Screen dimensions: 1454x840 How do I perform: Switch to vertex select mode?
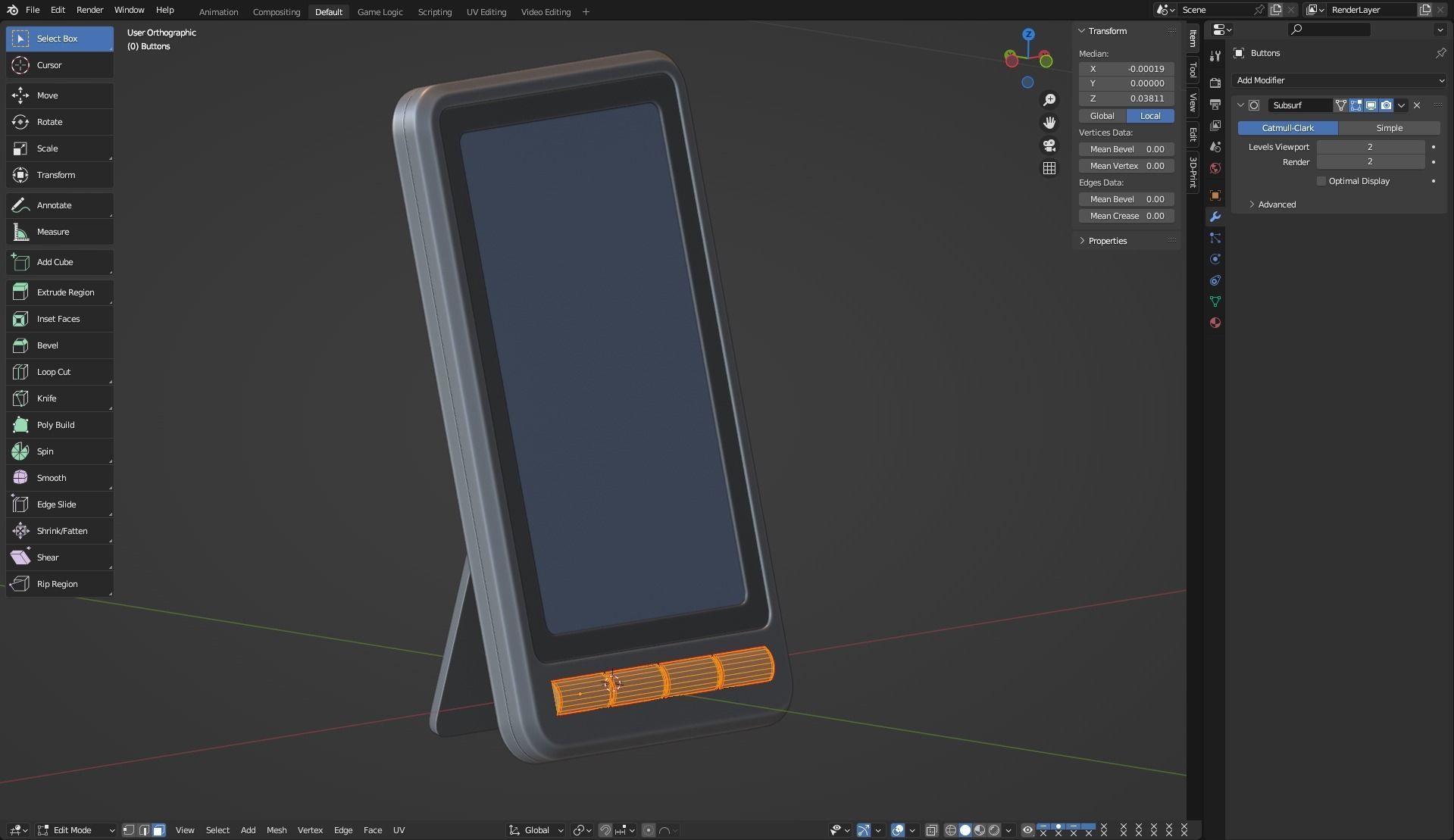129,830
